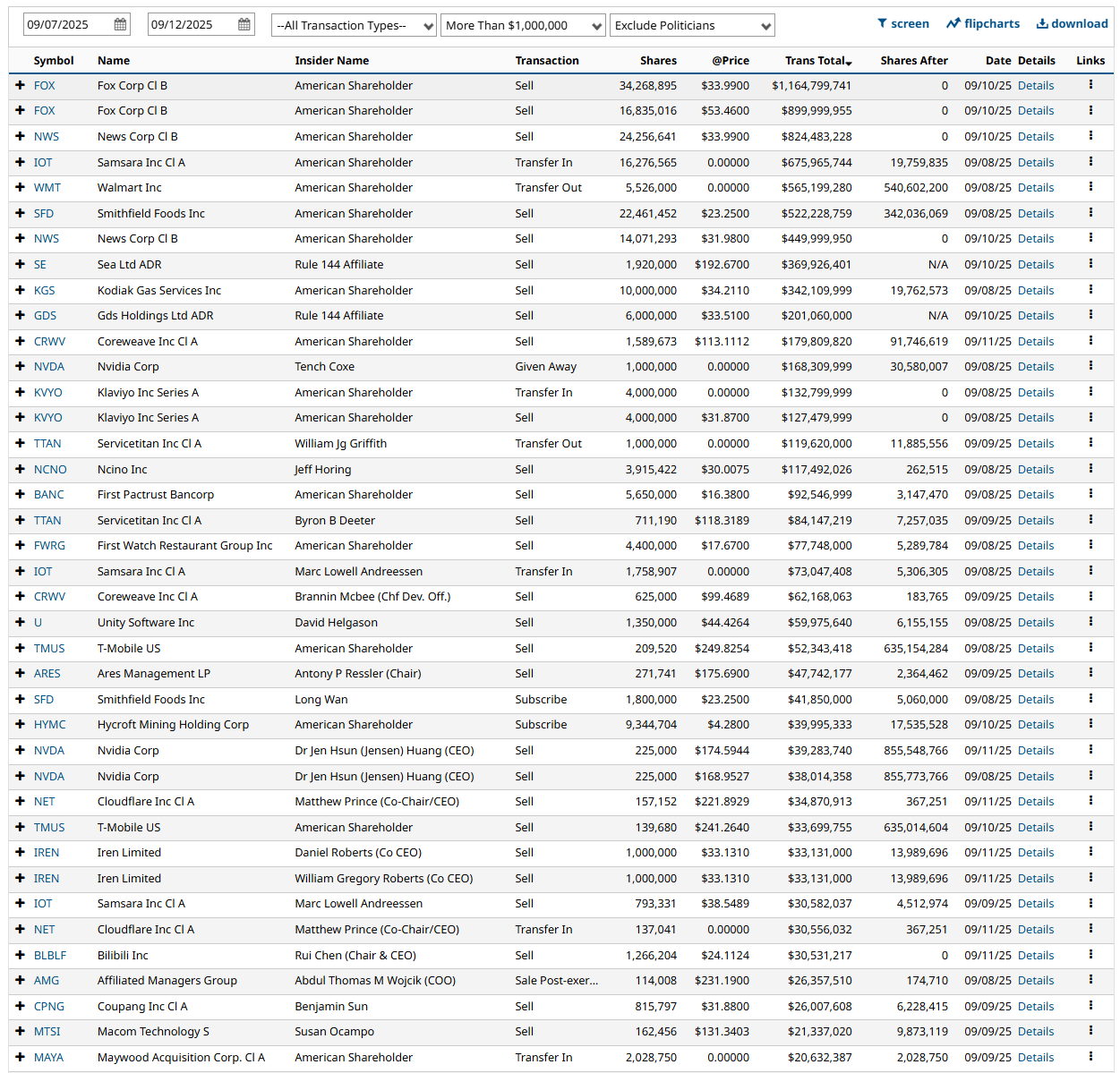The height and width of the screenshot is (1073, 1120).
Task: Open links menu for Affiliated Managers Group row
Action: click(x=1090, y=980)
